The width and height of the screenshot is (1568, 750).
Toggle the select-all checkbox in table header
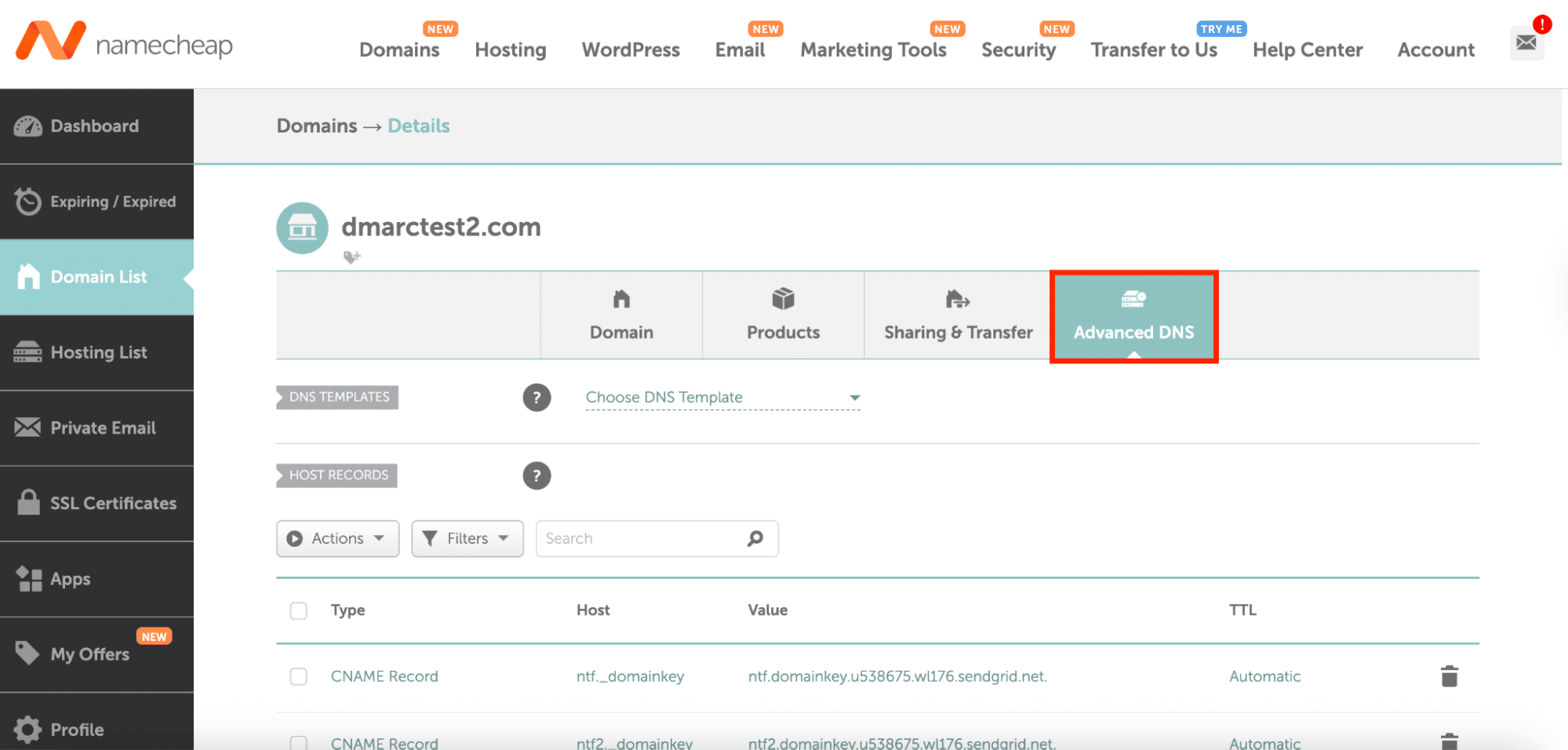point(298,610)
